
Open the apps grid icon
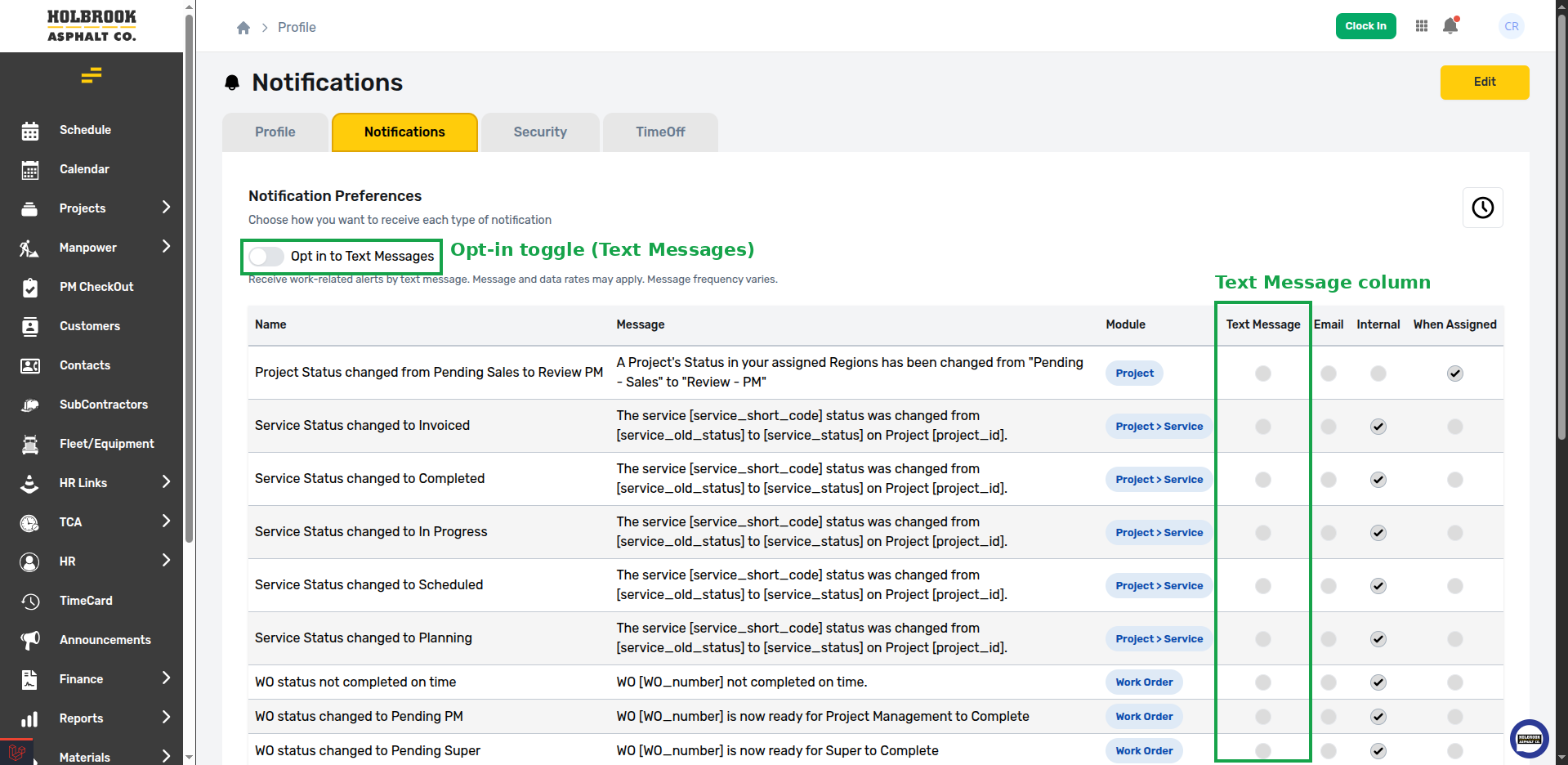tap(1422, 26)
